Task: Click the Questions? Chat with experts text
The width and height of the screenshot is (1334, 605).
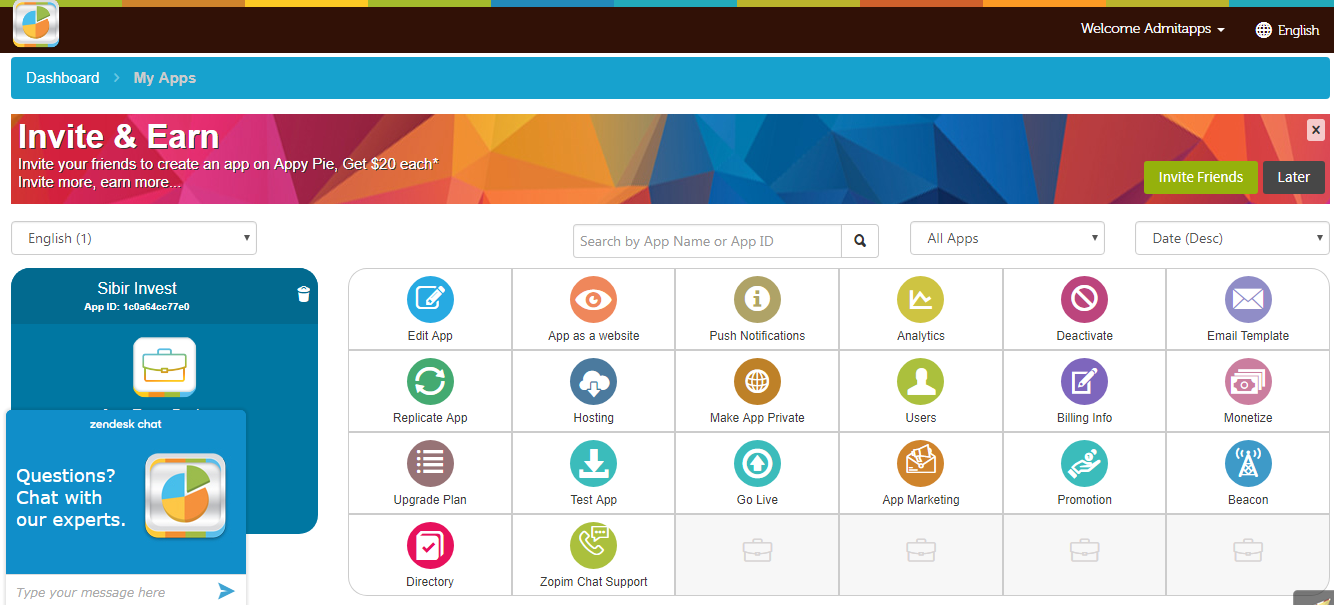Action: point(71,498)
